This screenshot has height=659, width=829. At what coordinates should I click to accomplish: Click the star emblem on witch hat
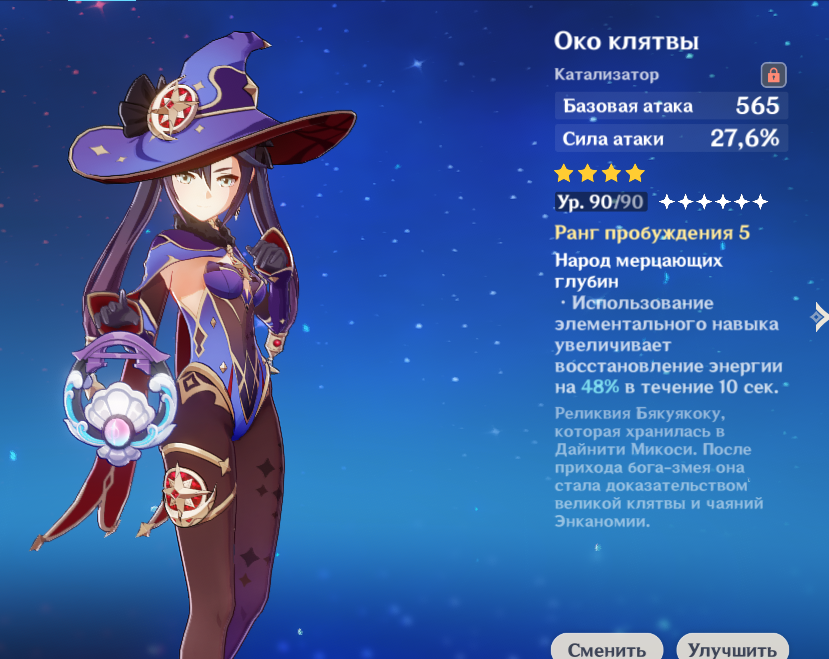(173, 109)
